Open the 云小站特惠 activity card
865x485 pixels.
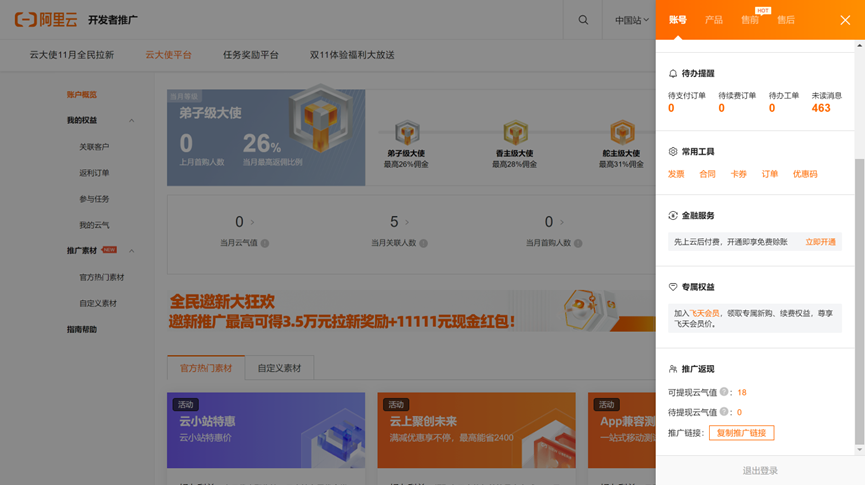266,430
